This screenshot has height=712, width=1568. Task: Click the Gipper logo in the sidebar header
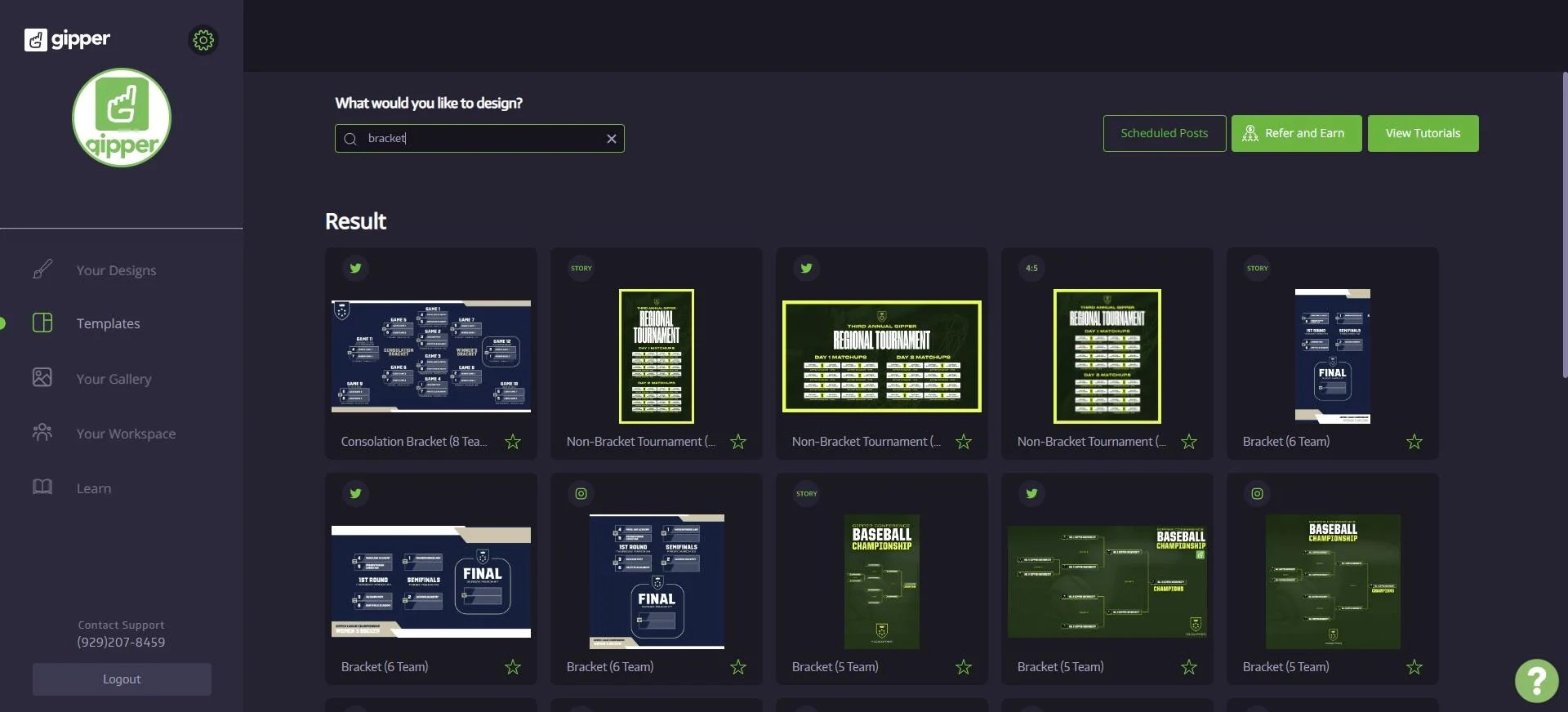pos(67,39)
